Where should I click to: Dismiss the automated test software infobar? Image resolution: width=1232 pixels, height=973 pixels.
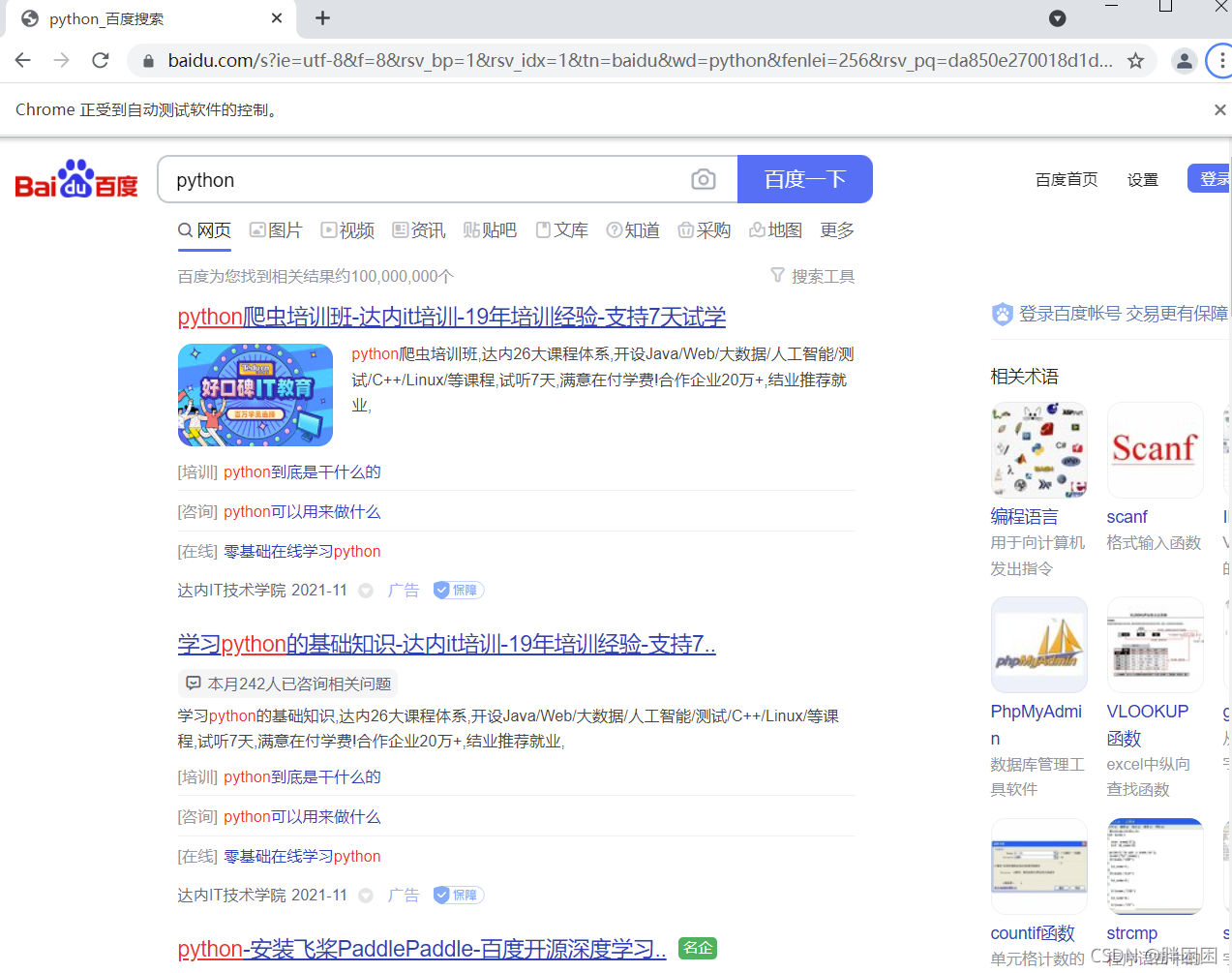(1219, 109)
